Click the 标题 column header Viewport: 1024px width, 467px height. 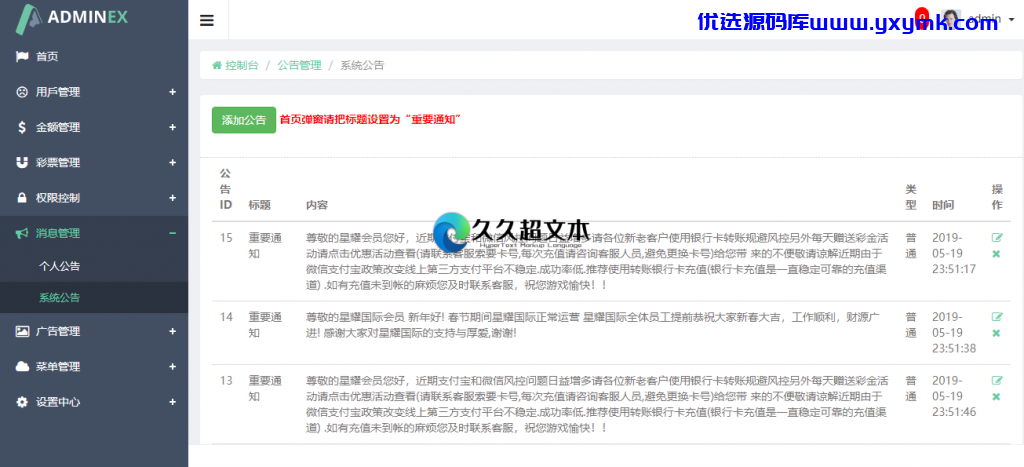(x=259, y=205)
